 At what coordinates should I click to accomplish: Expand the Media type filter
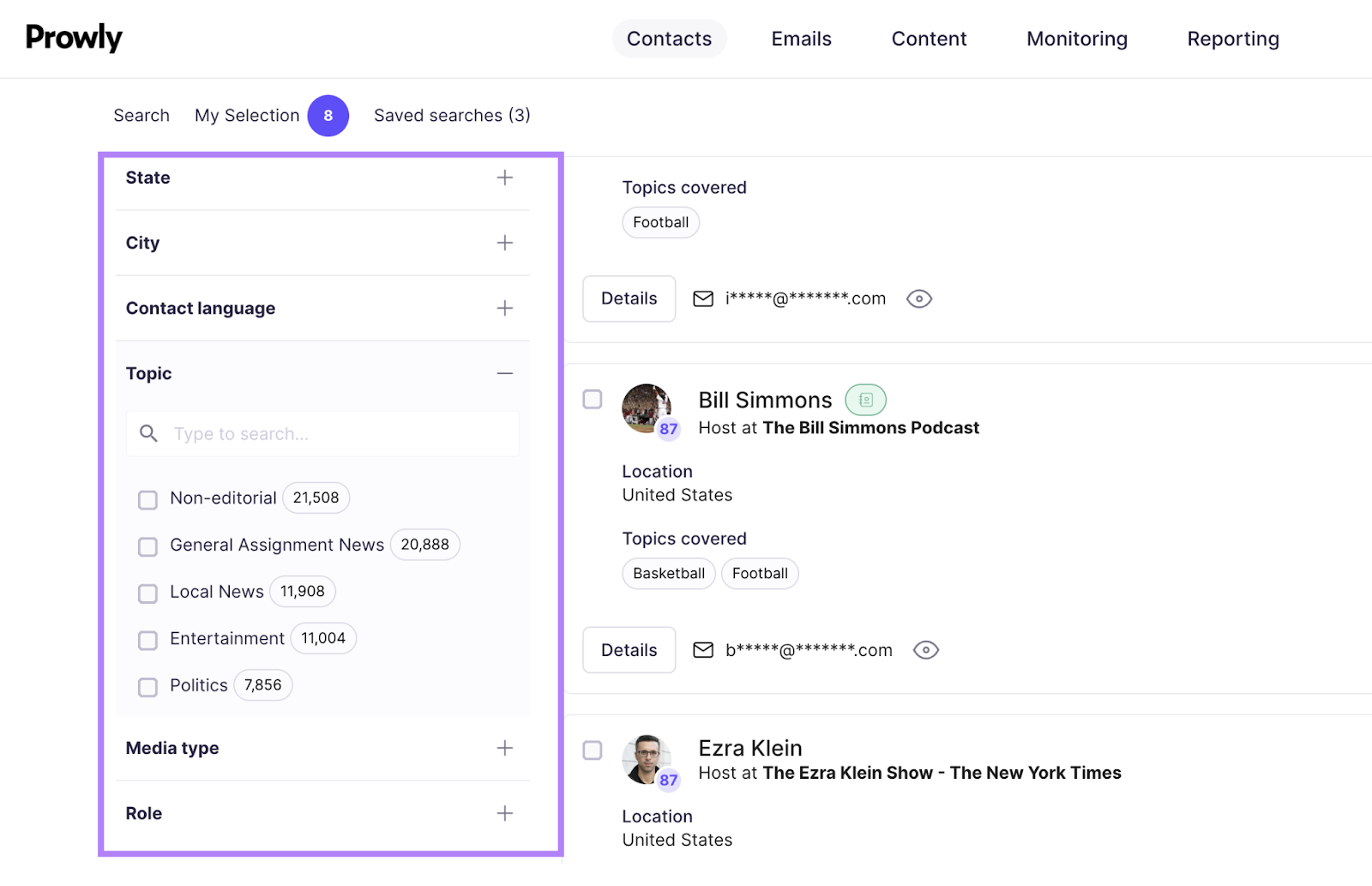[x=505, y=748]
